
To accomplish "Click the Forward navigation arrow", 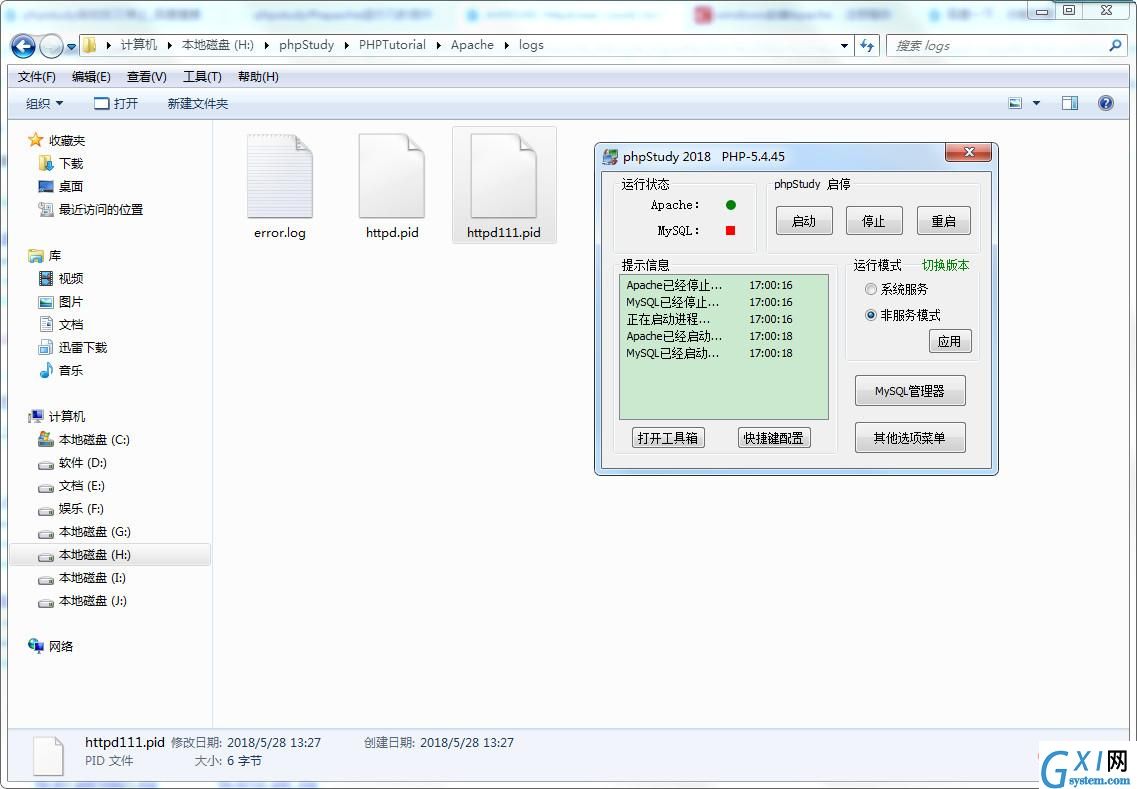I will pyautogui.click(x=51, y=46).
